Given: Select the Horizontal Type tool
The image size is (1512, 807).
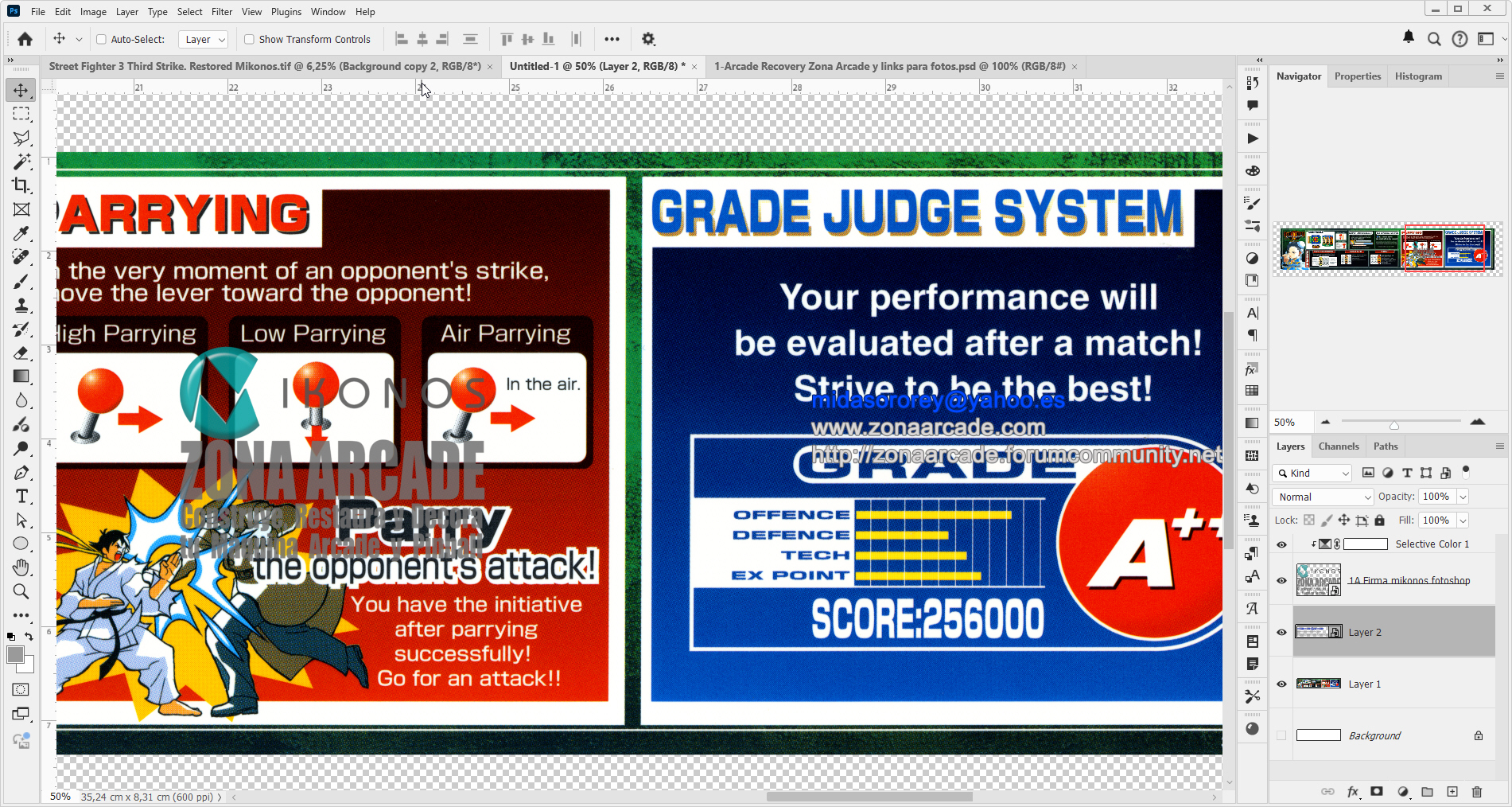Looking at the screenshot, I should tap(21, 496).
